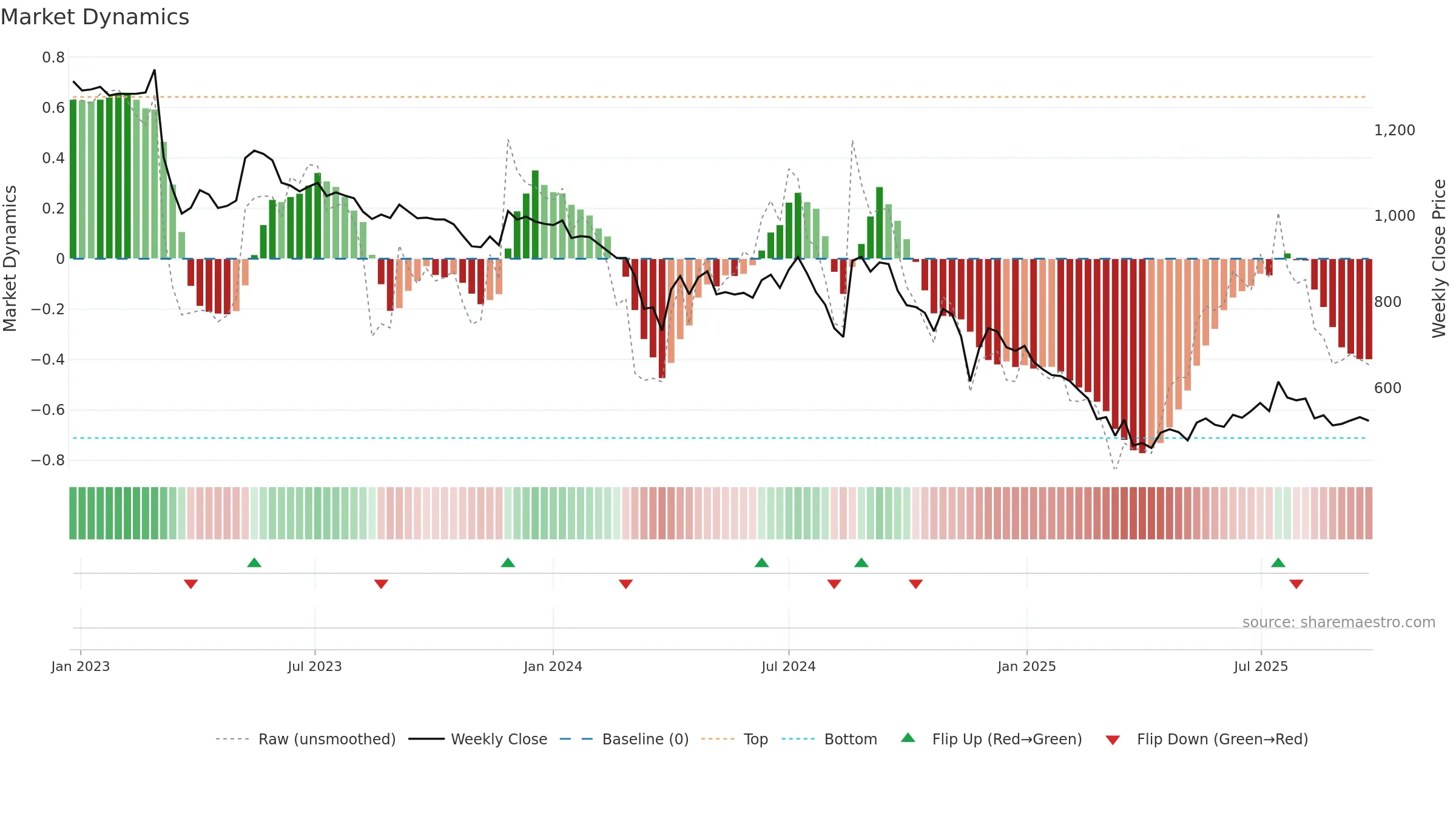Image resolution: width=1456 pixels, height=819 pixels.
Task: Select the flip-down marker near late July 2025
Action: point(1296,584)
